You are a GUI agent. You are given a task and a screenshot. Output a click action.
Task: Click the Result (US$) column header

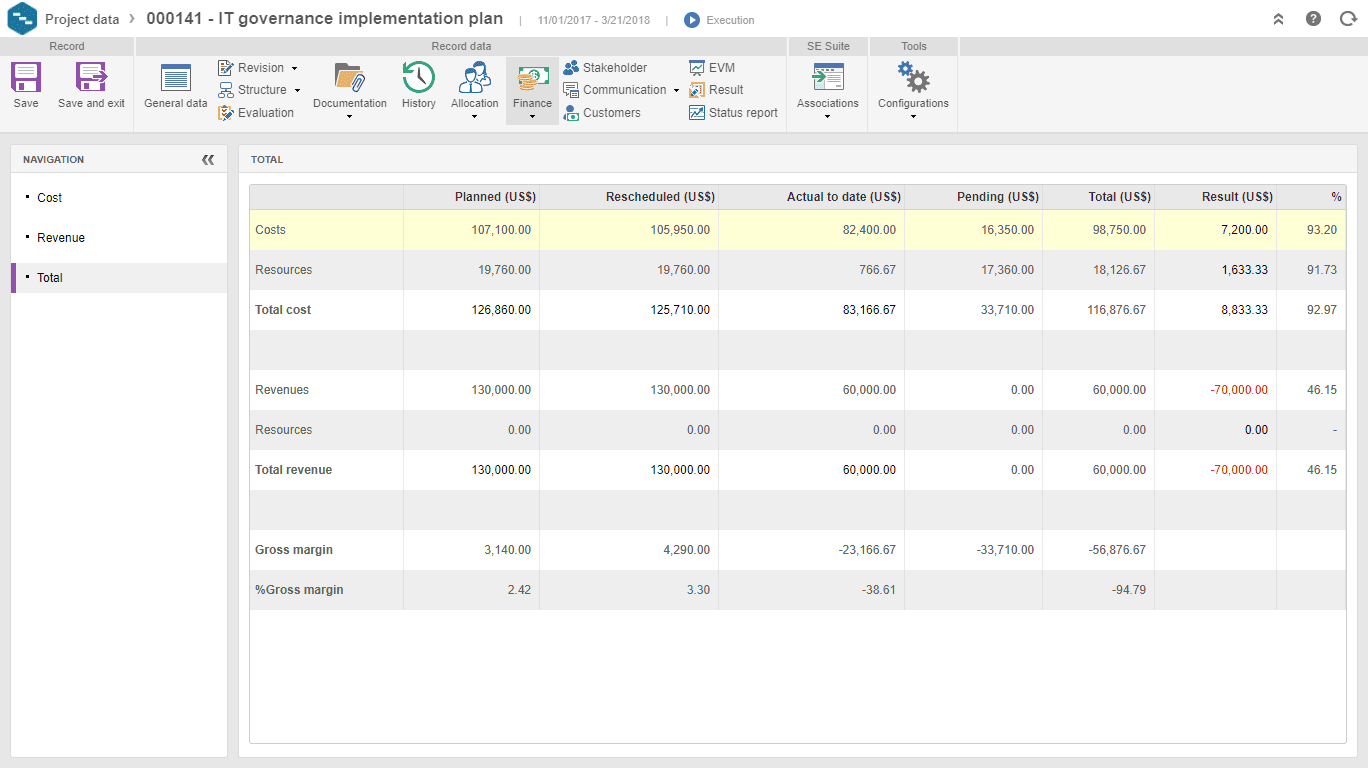point(1215,197)
